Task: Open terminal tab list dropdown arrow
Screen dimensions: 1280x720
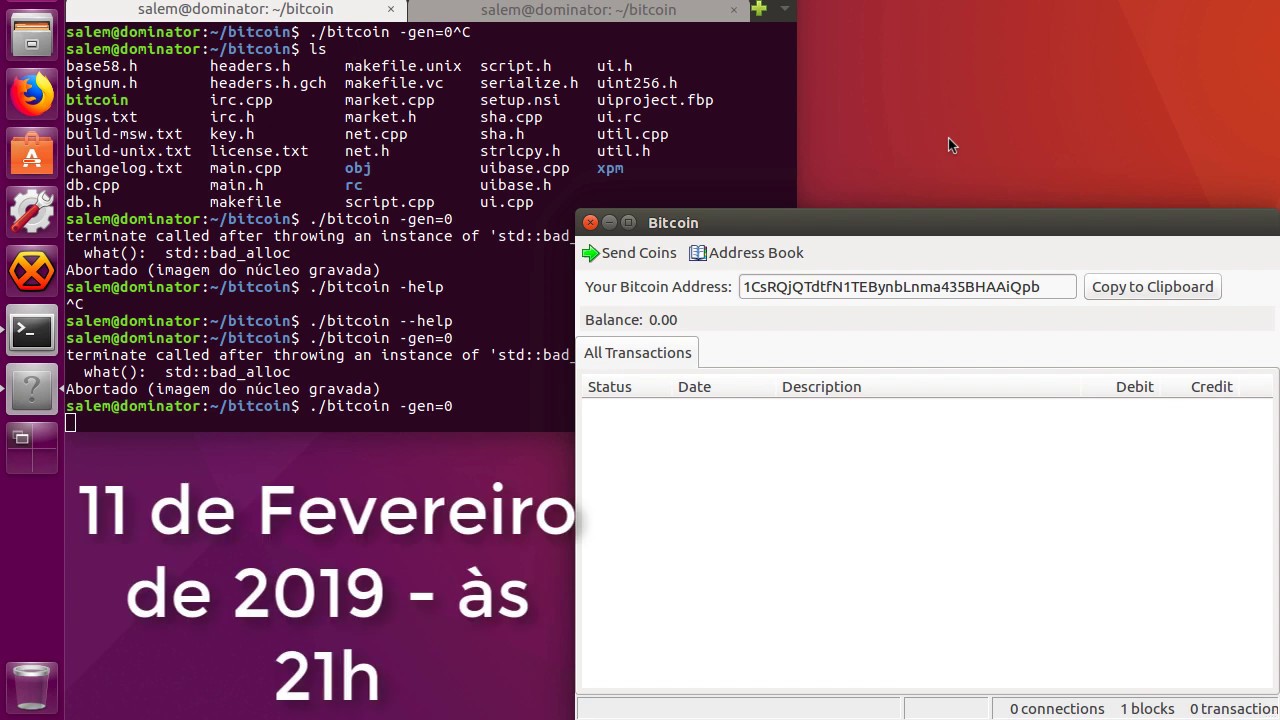Action: [x=785, y=9]
